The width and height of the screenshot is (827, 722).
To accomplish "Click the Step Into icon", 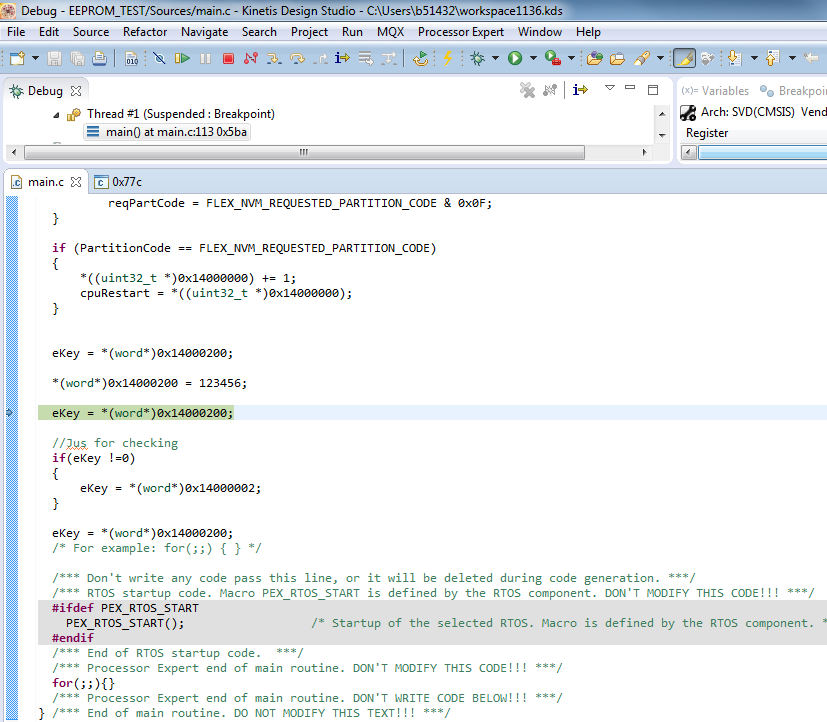I will [x=274, y=58].
